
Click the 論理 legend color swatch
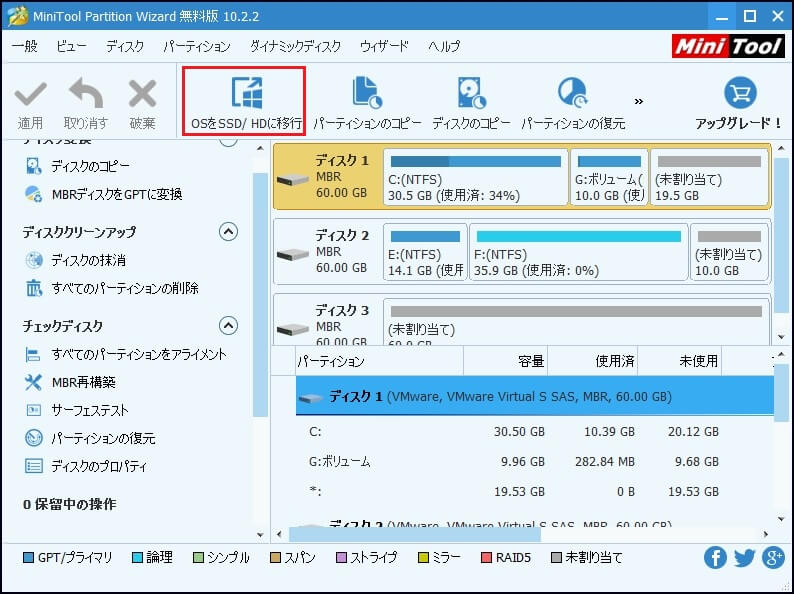(137, 558)
